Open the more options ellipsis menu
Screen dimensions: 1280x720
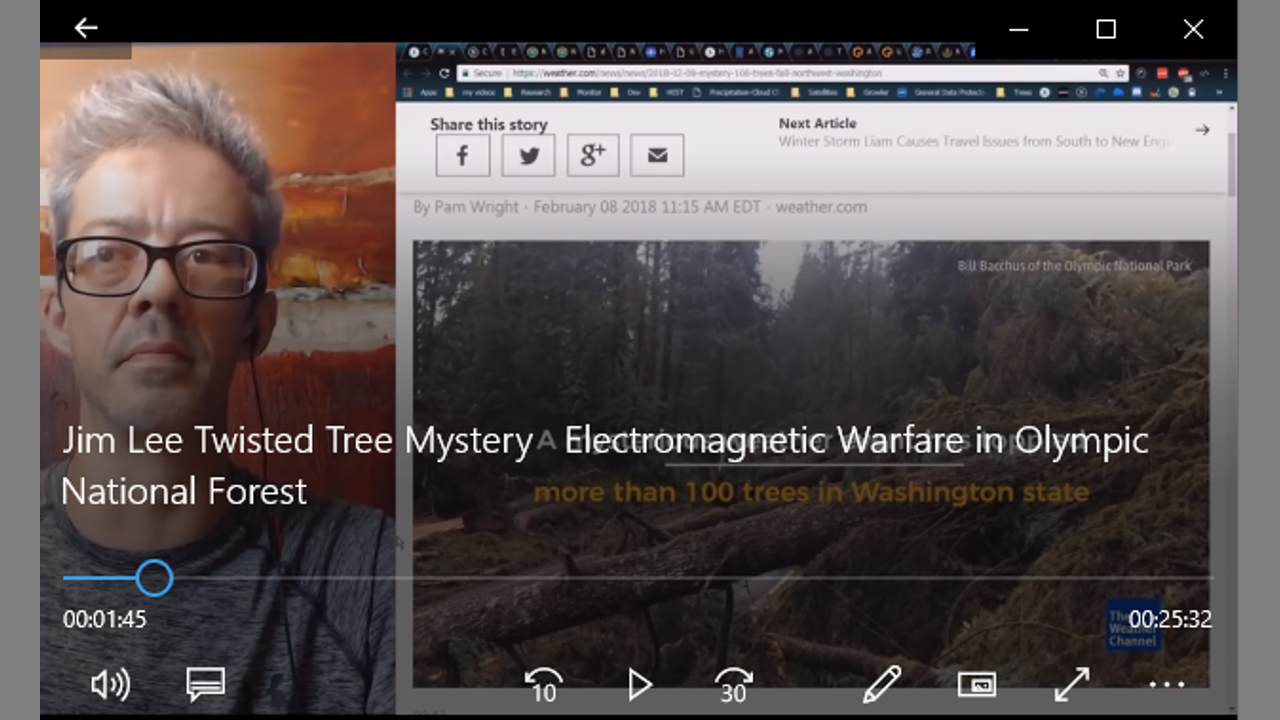pyautogui.click(x=1166, y=685)
